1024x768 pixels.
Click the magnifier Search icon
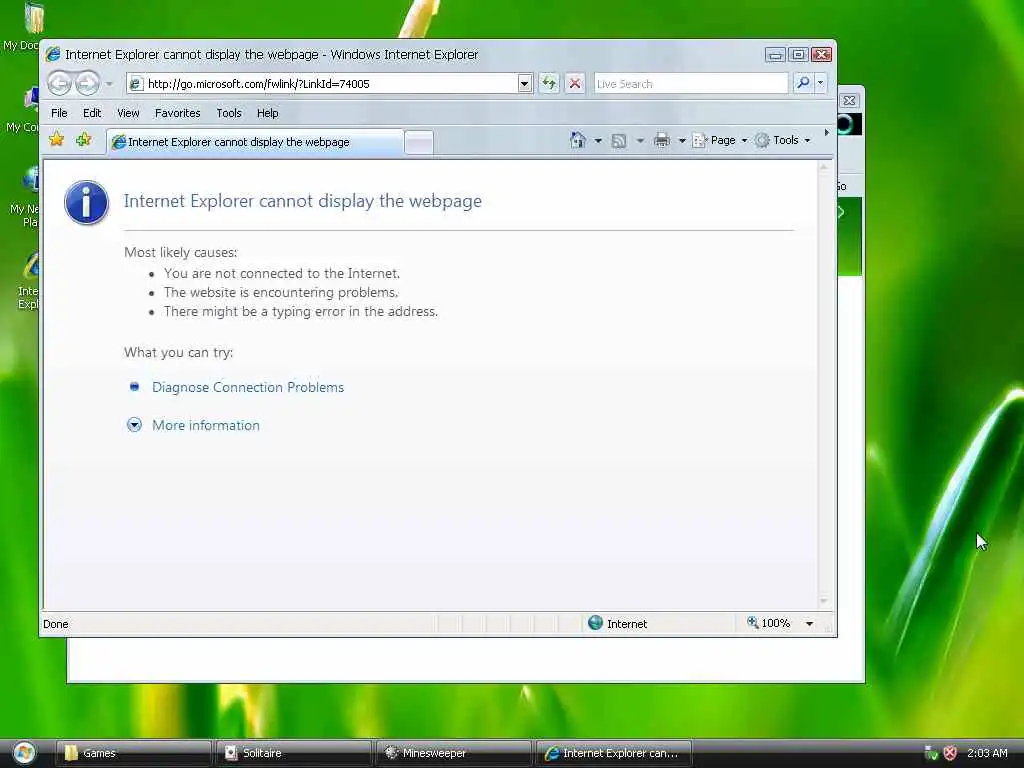click(803, 83)
